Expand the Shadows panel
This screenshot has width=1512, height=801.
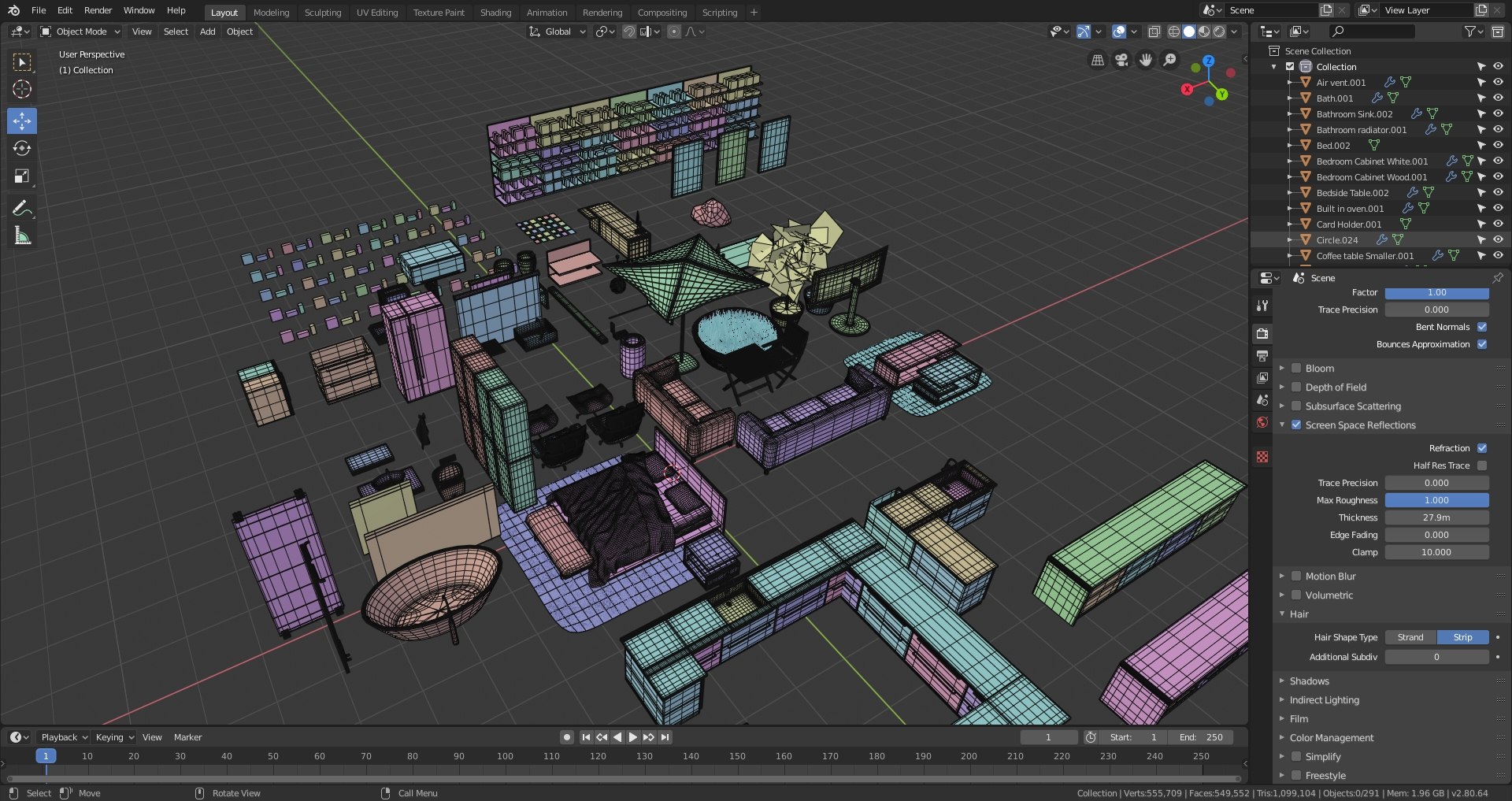click(x=1309, y=680)
